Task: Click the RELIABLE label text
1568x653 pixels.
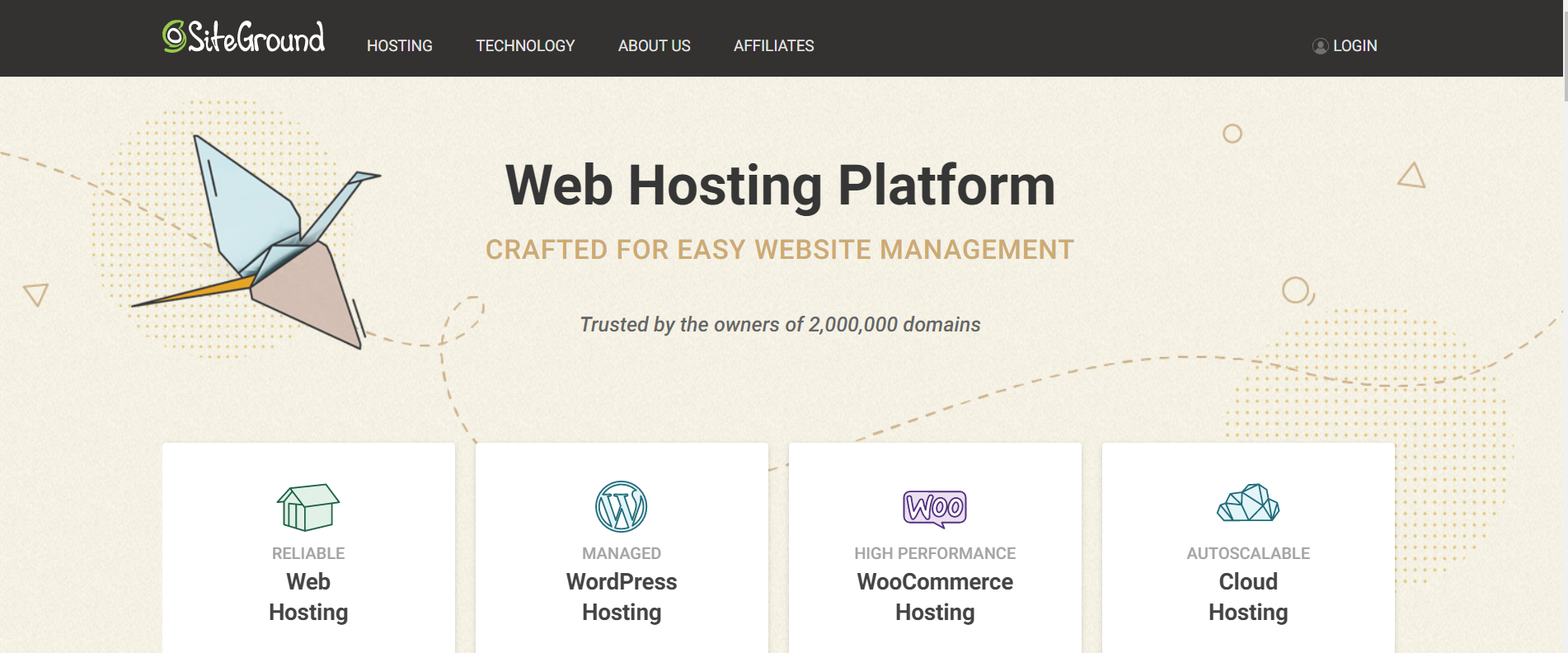Action: coord(308,553)
